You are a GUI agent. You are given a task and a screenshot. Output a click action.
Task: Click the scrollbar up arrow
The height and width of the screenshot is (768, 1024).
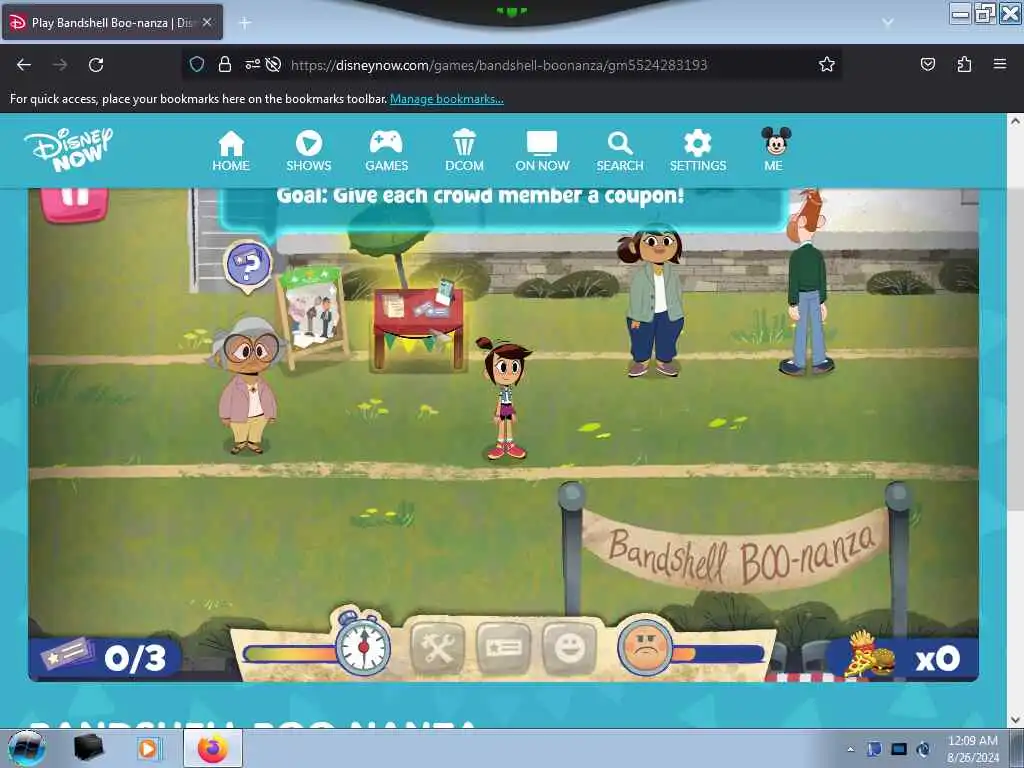coord(1015,121)
